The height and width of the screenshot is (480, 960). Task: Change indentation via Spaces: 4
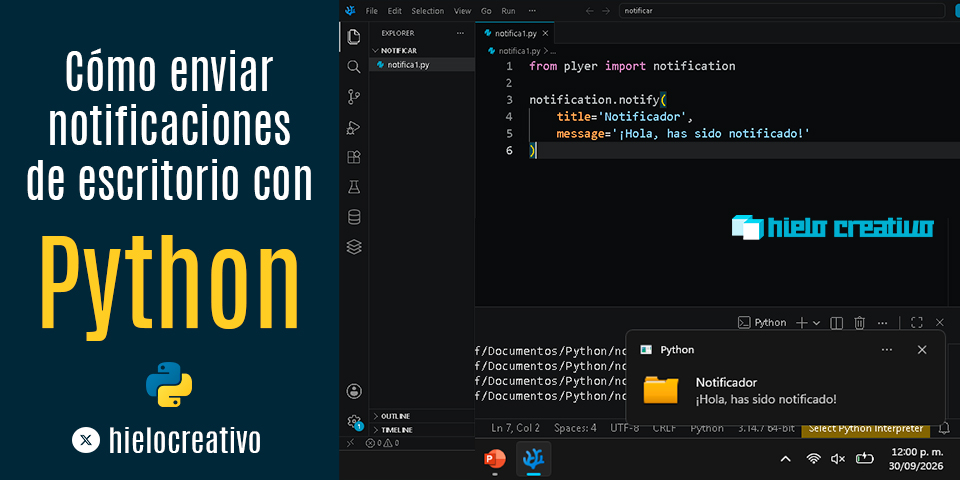575,428
